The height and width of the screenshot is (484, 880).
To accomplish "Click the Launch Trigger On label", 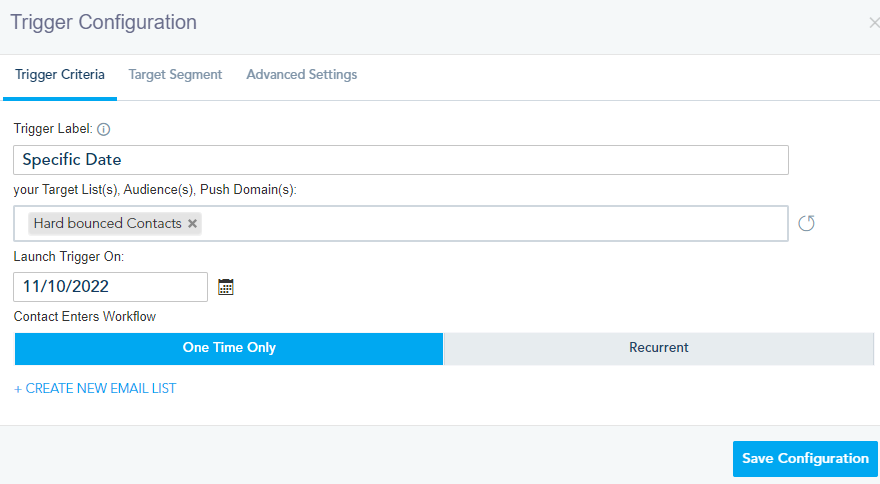I will pyautogui.click(x=68, y=257).
